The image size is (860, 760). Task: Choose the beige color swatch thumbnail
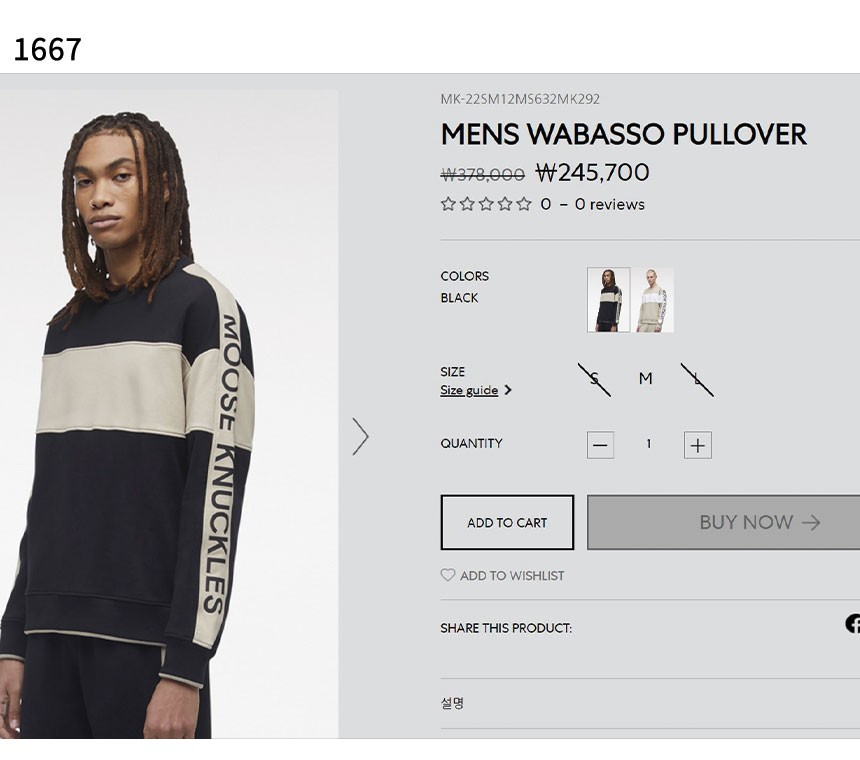click(653, 300)
